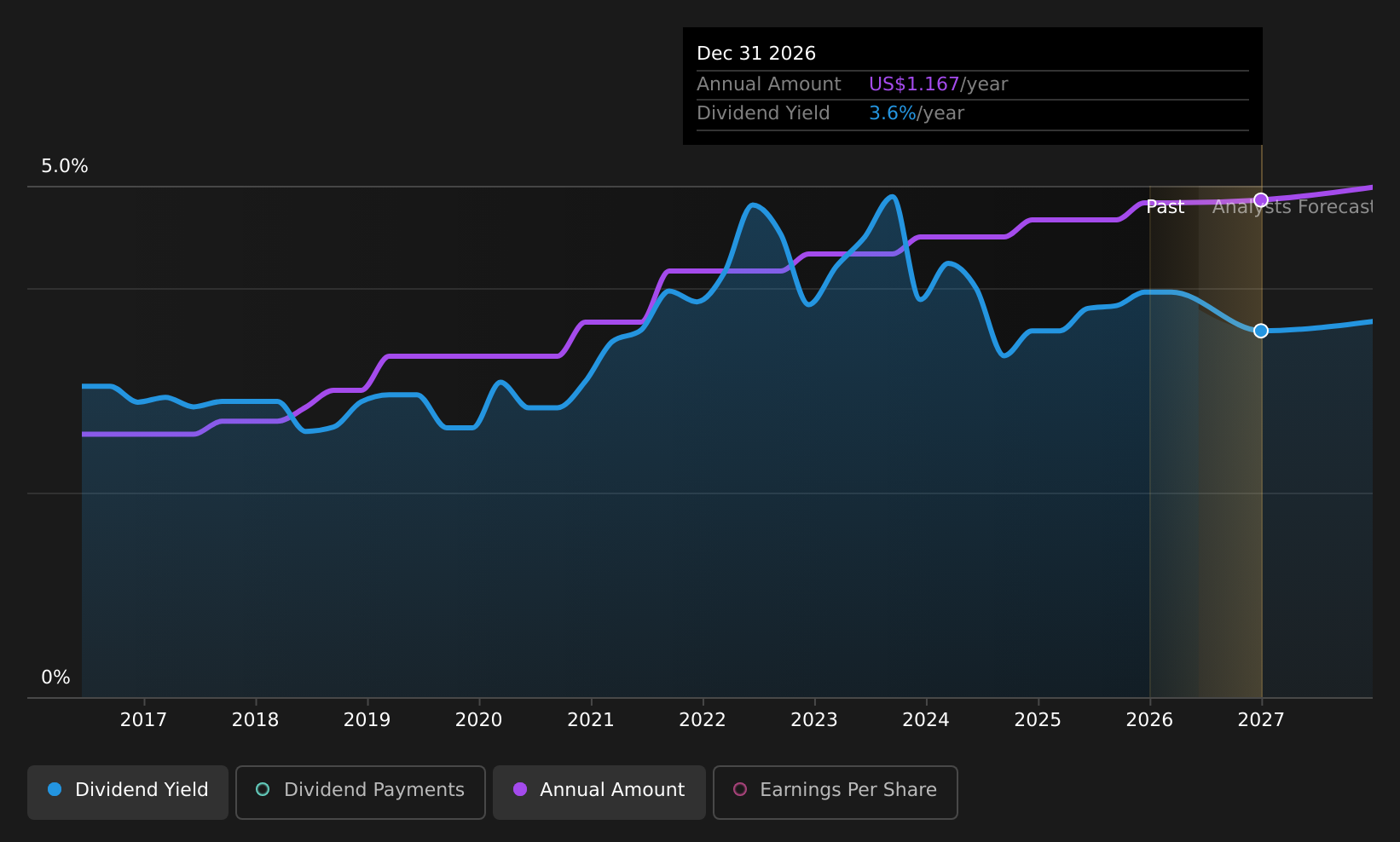
Task: Click the 2018 x-axis label
Action: point(255,720)
